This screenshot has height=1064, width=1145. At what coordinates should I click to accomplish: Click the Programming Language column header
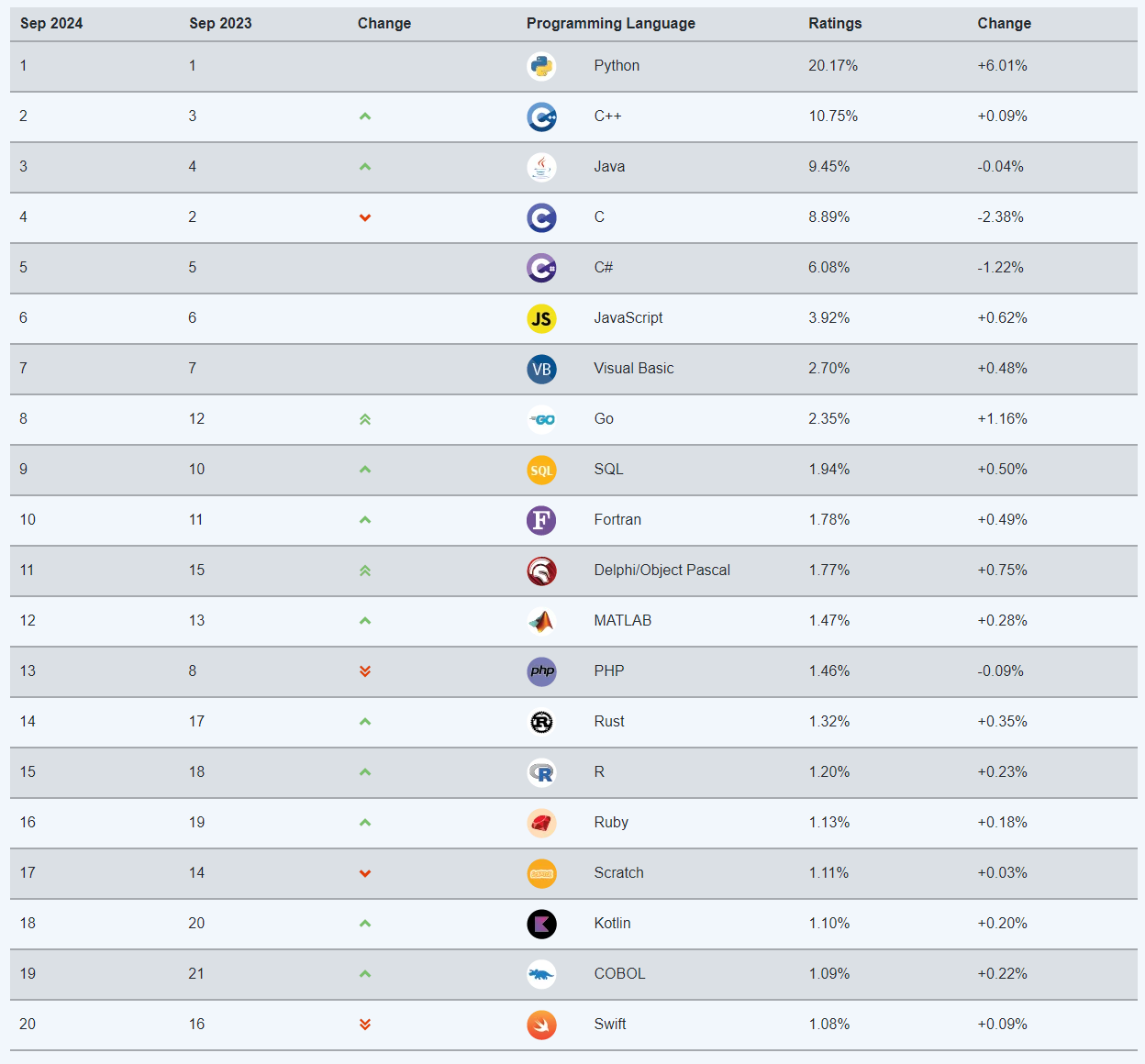point(610,24)
